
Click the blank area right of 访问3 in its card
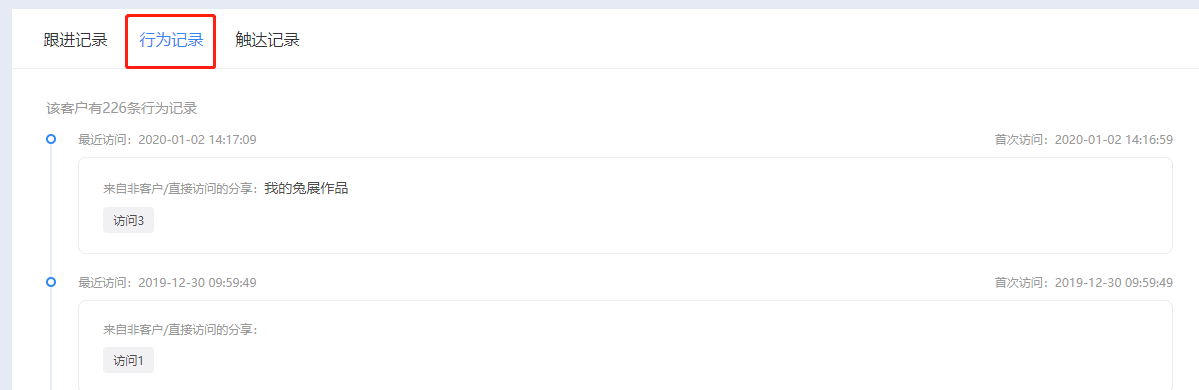tap(658, 220)
